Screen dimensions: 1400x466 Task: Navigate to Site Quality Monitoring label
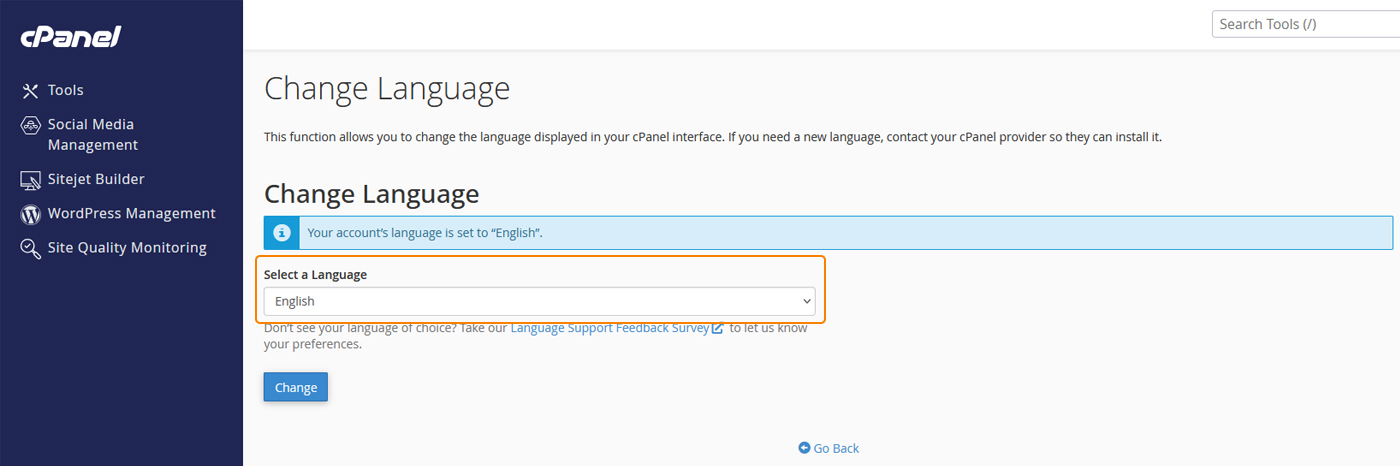[x=127, y=247]
